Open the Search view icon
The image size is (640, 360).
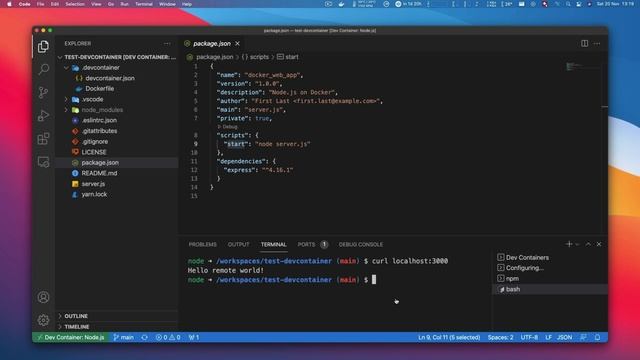[x=43, y=69]
